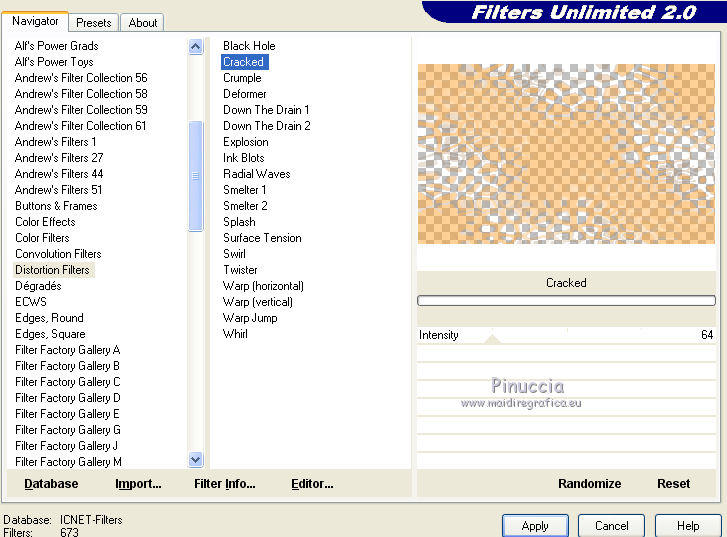Click the filter progress bar

[x=566, y=300]
